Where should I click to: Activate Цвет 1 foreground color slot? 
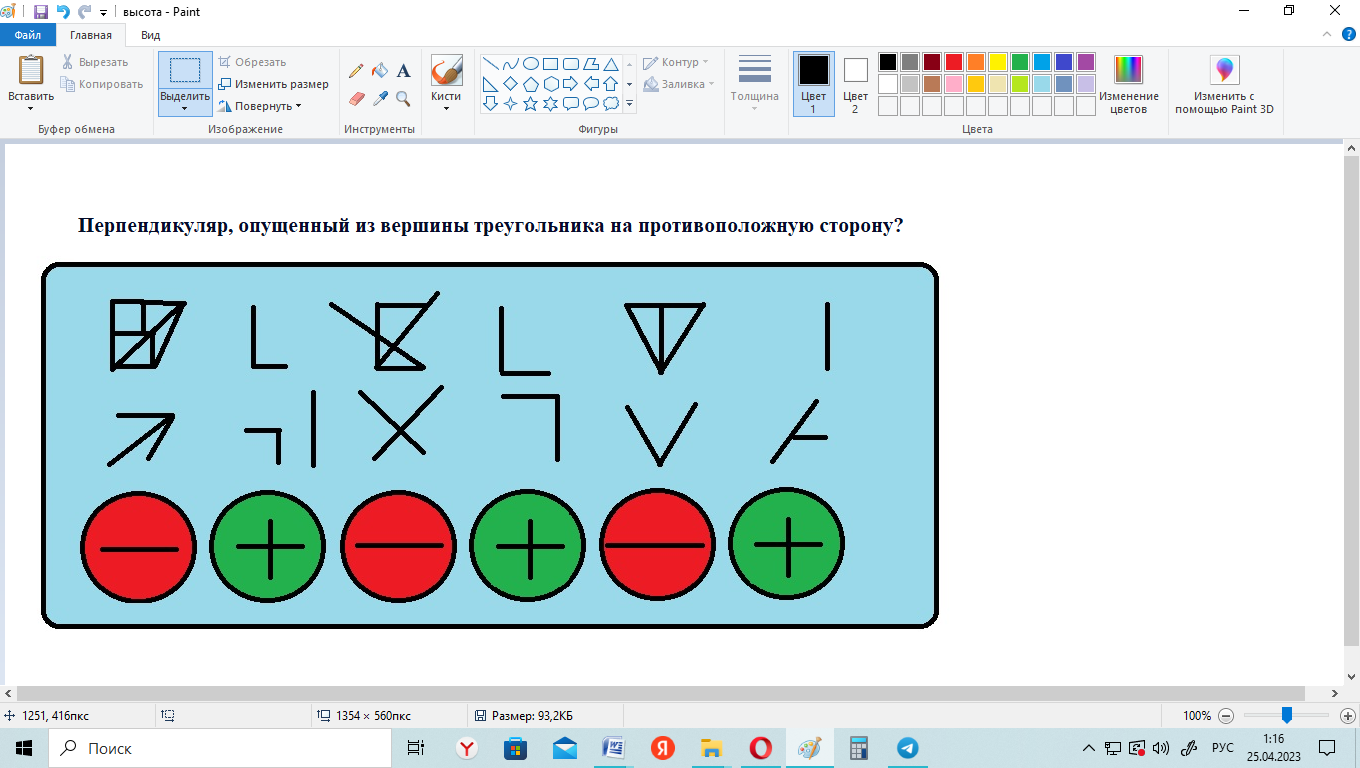point(813,84)
